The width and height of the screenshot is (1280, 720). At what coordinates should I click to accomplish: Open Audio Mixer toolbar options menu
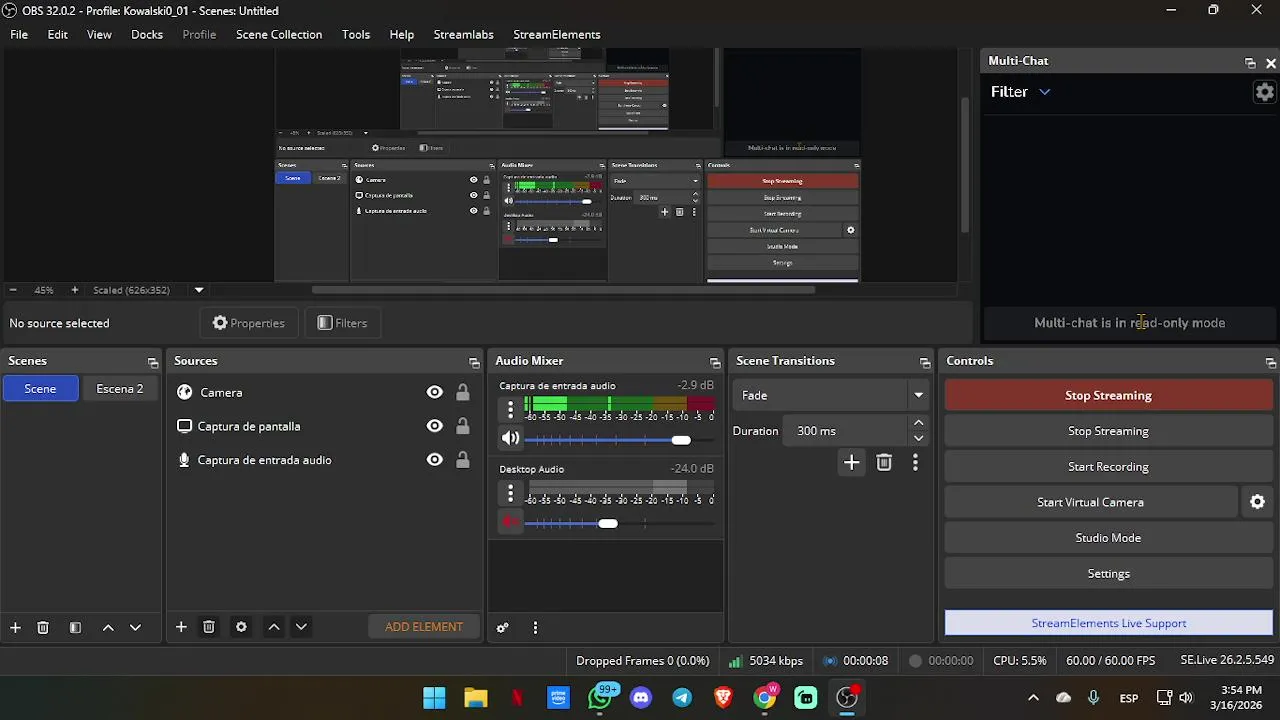(535, 628)
